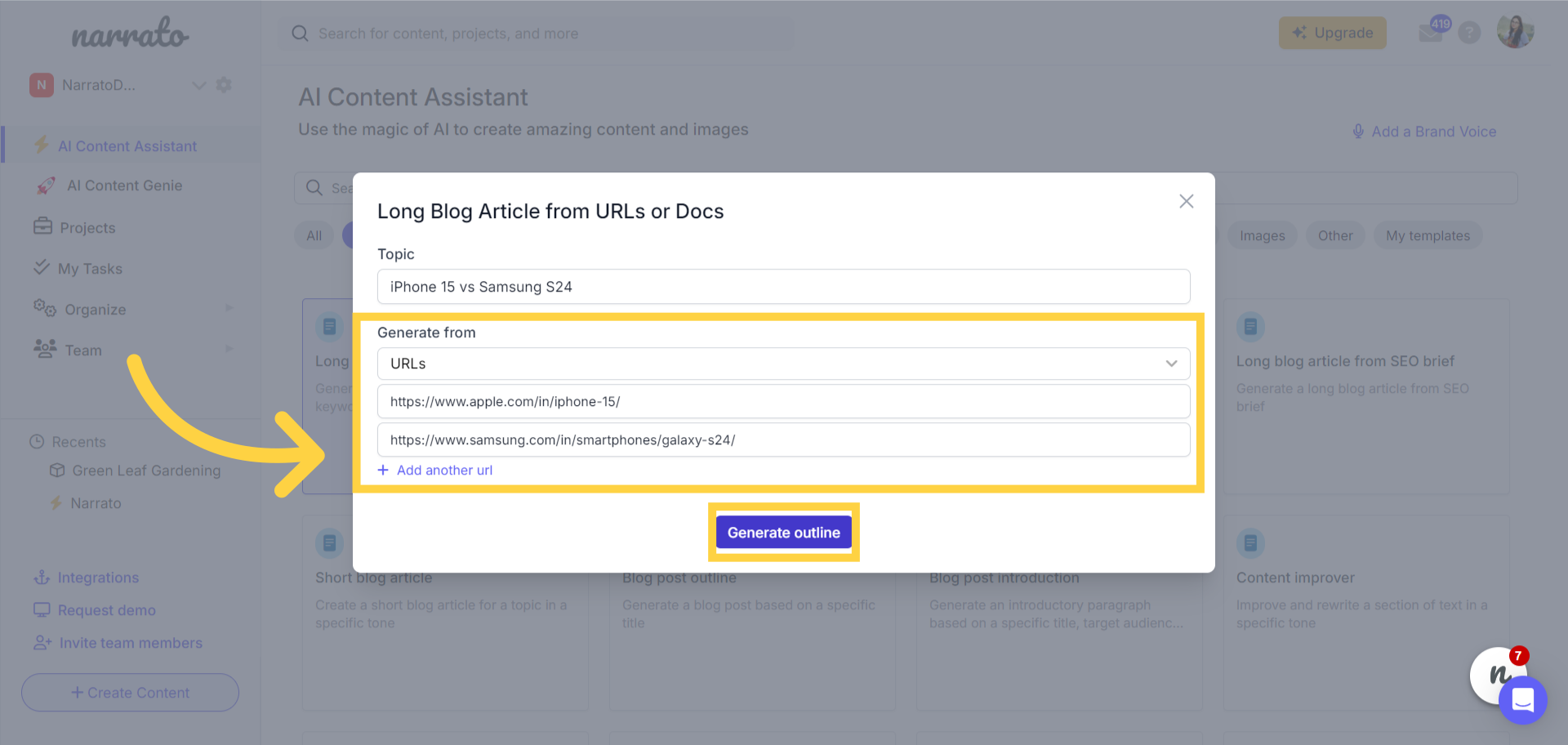
Task: Click the Organize gears icon
Action: point(45,308)
